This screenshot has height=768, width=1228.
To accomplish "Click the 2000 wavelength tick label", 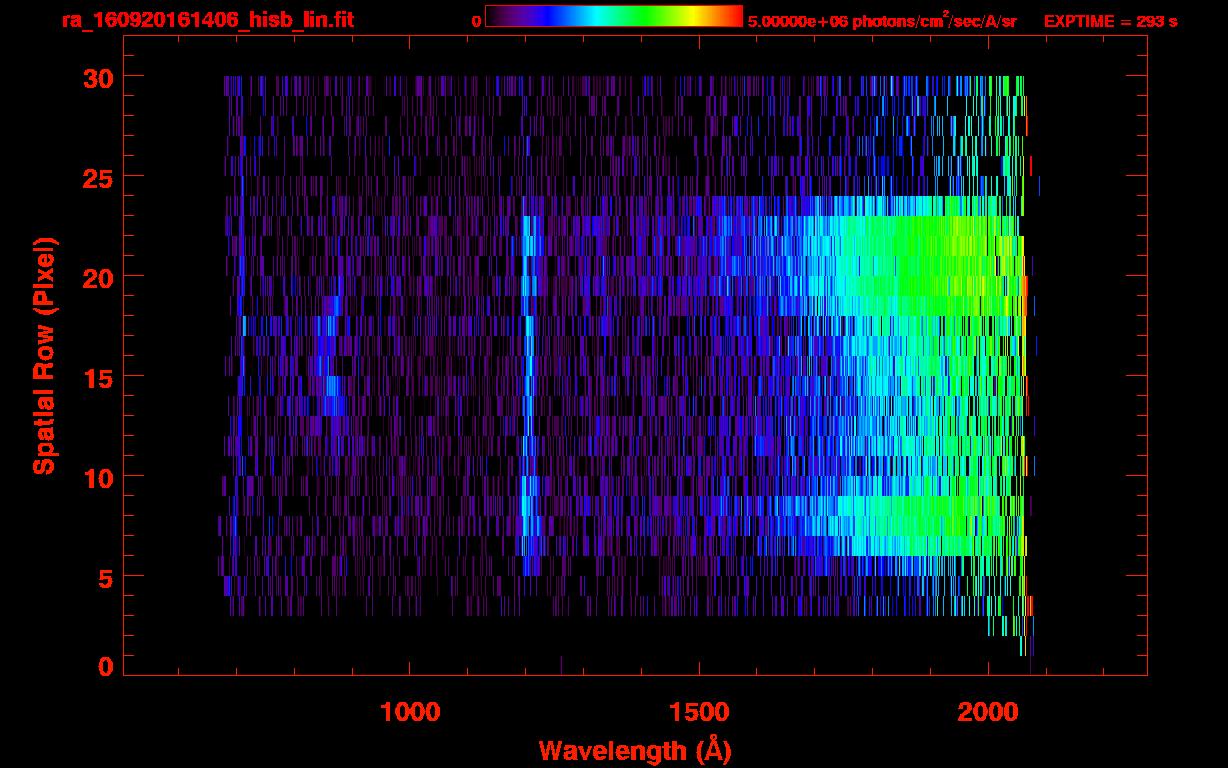I will pos(988,712).
